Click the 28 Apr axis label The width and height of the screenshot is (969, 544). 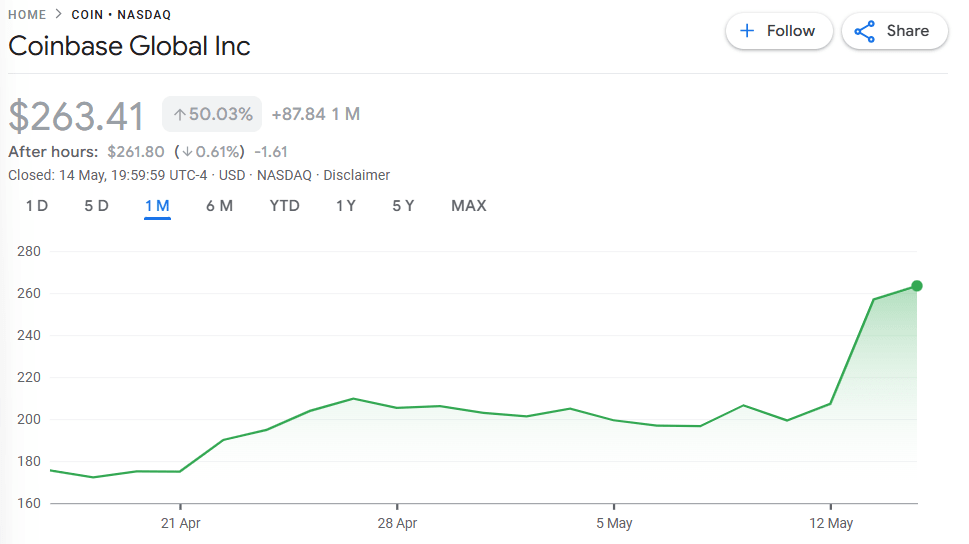point(397,523)
